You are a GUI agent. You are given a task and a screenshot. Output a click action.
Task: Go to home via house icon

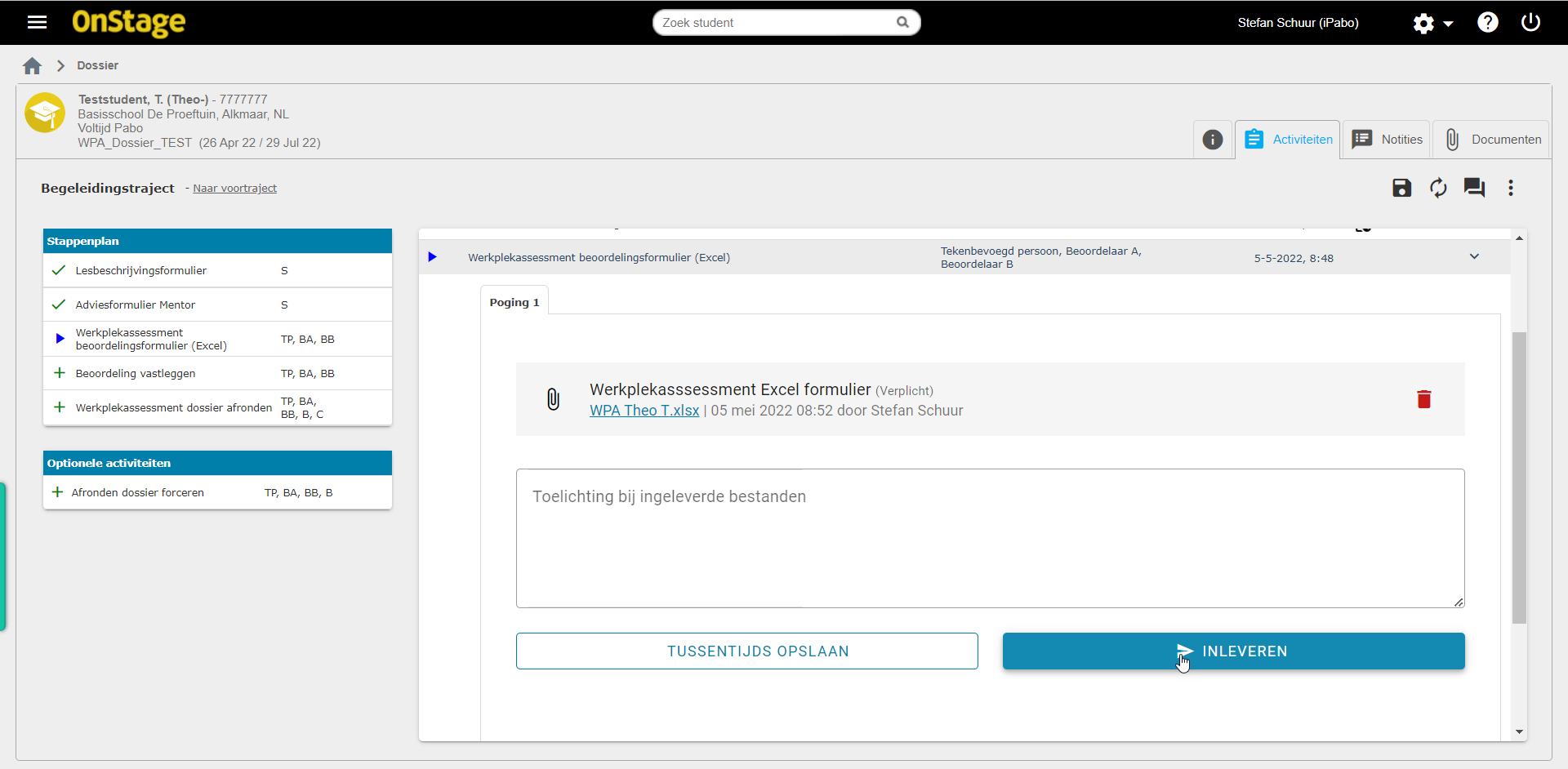click(x=33, y=65)
